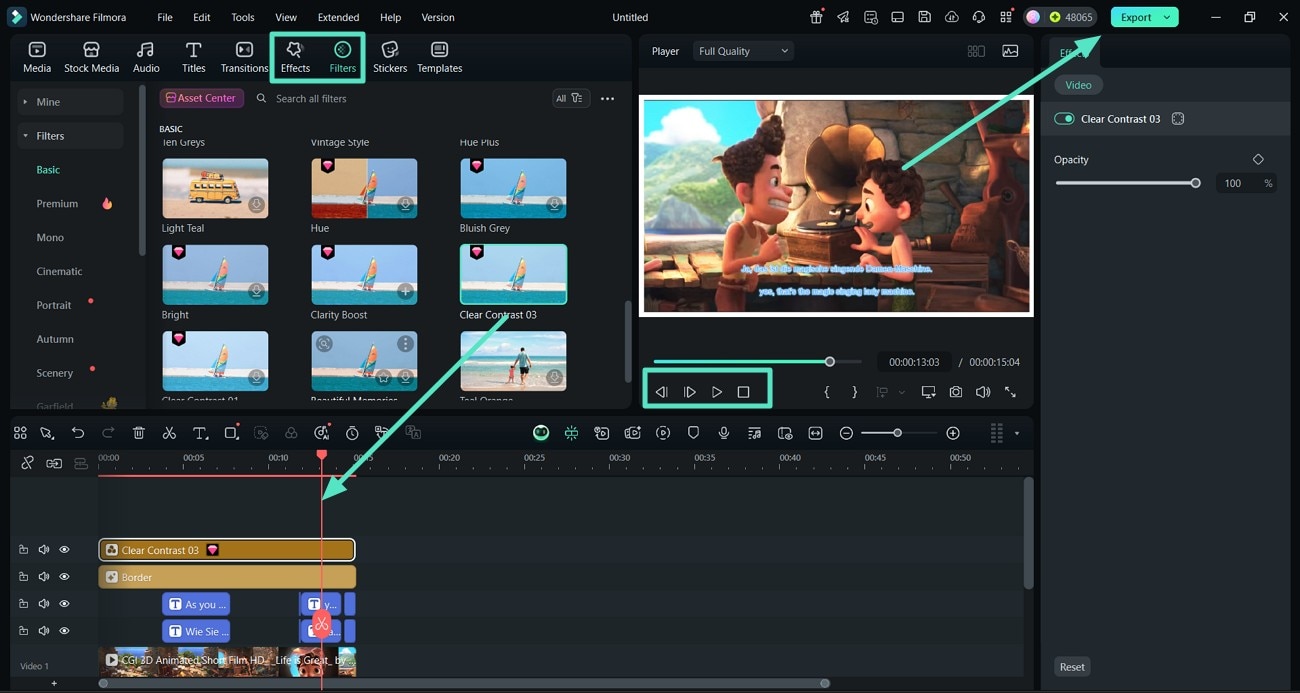Click the Crop tool icon
Viewport: 1300px width, 693px height.
231,433
